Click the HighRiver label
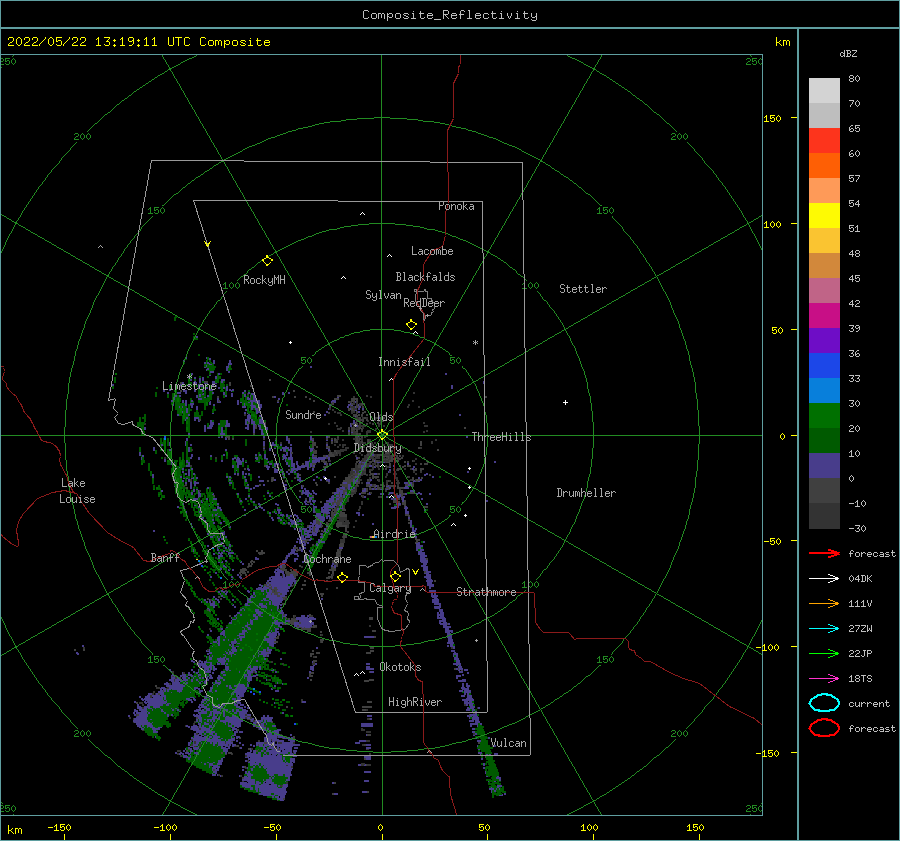 click(415, 702)
